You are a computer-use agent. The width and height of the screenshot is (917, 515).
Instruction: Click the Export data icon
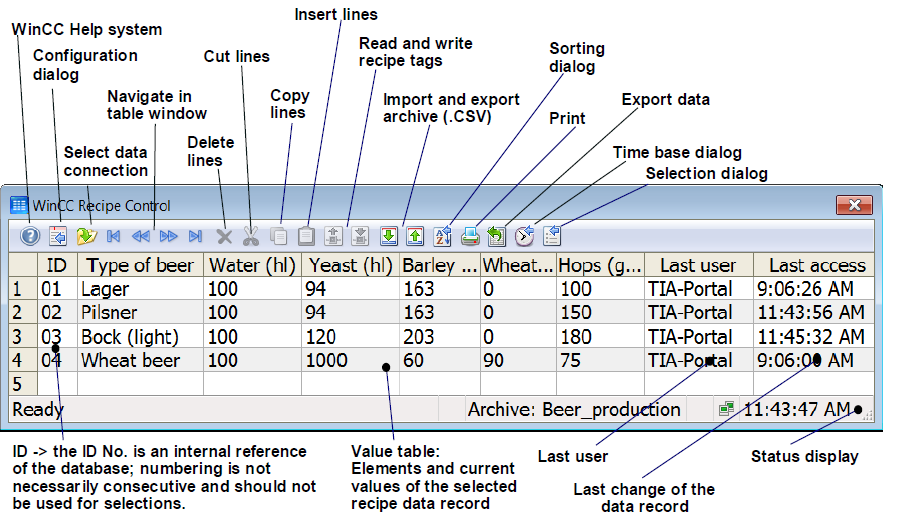click(497, 236)
